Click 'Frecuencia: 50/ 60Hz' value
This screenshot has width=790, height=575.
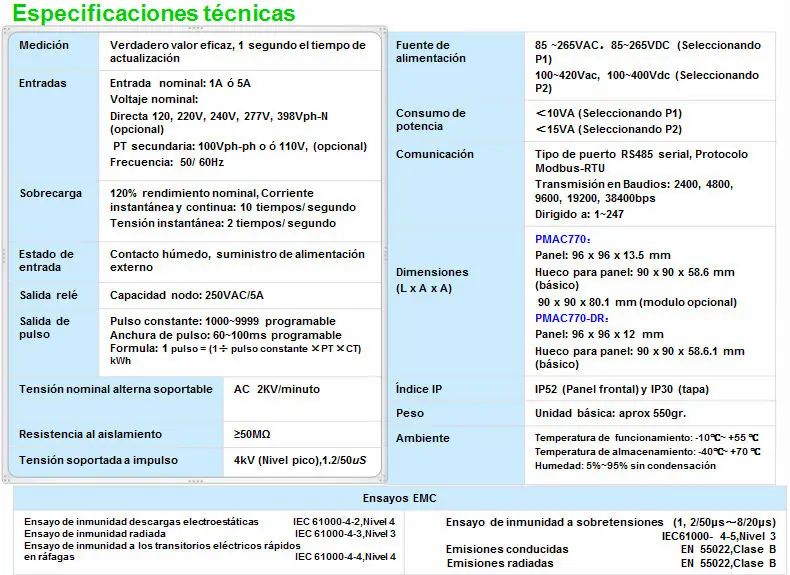click(x=167, y=162)
